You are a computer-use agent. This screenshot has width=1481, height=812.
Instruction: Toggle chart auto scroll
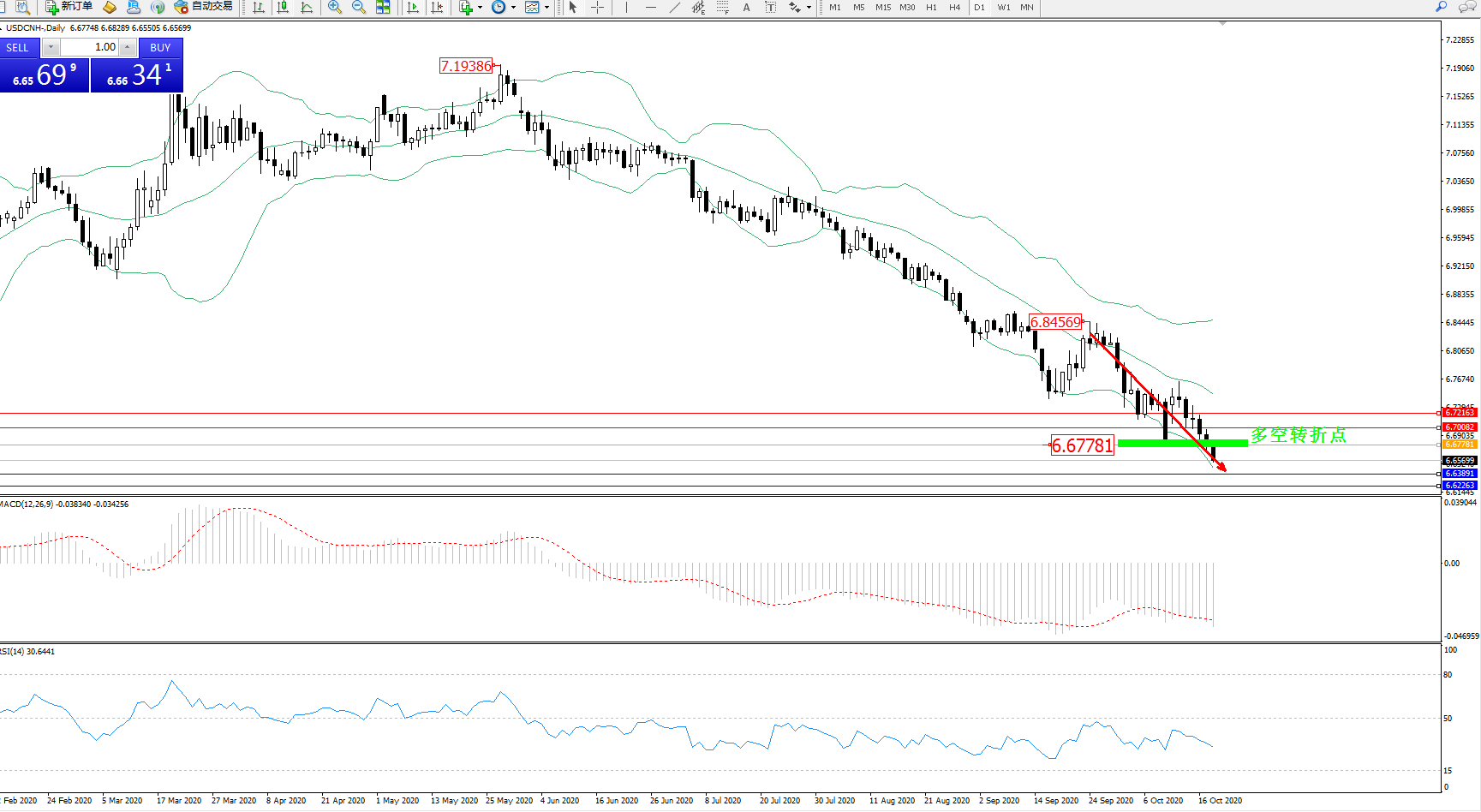413,8
